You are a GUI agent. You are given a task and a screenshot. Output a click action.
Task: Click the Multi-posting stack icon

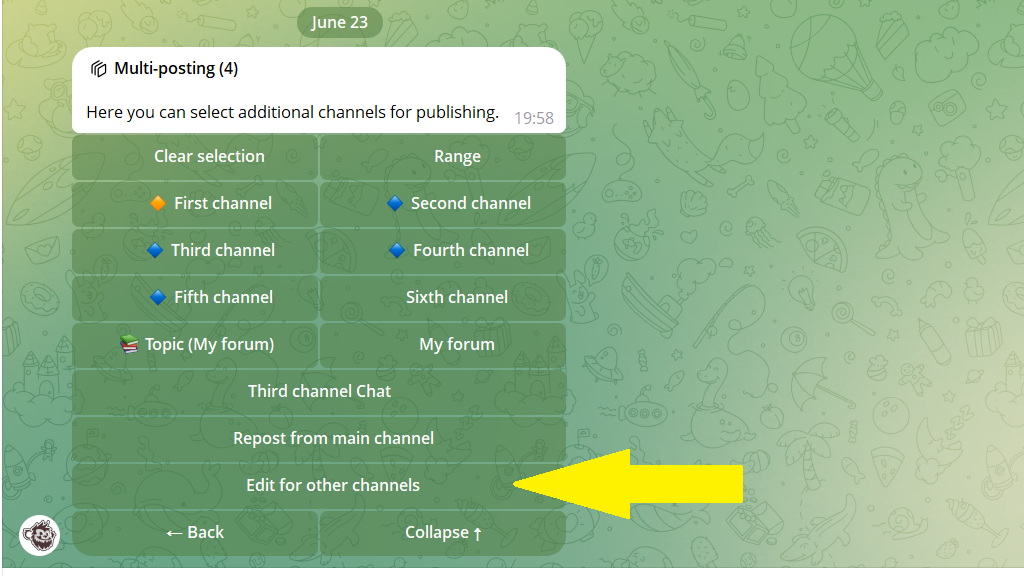99,69
